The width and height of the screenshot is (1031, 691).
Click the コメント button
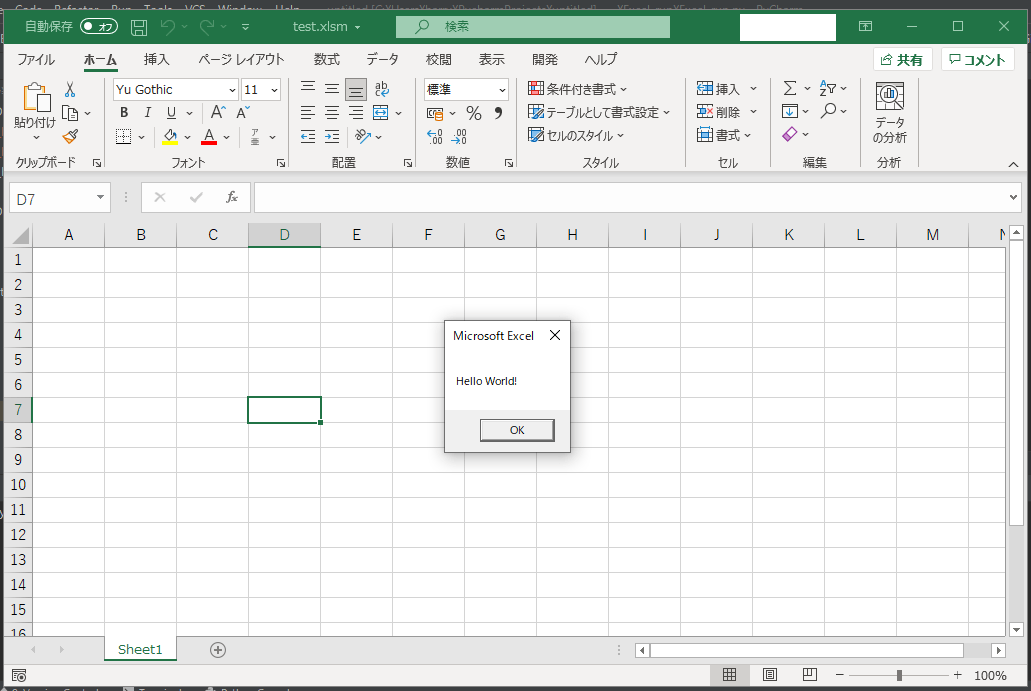pyautogui.click(x=978, y=60)
